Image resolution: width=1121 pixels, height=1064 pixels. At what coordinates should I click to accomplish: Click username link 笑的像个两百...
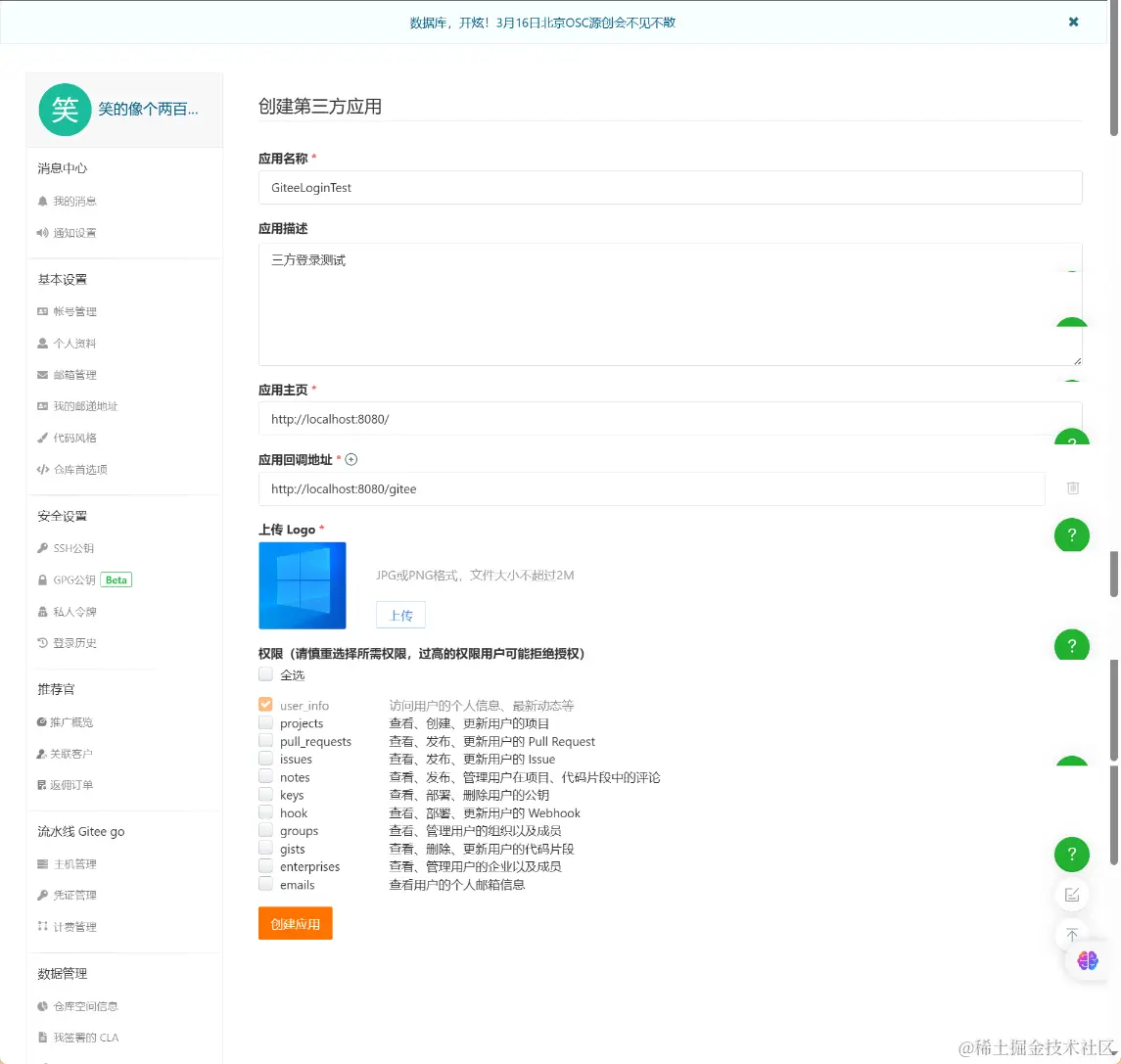click(x=148, y=110)
